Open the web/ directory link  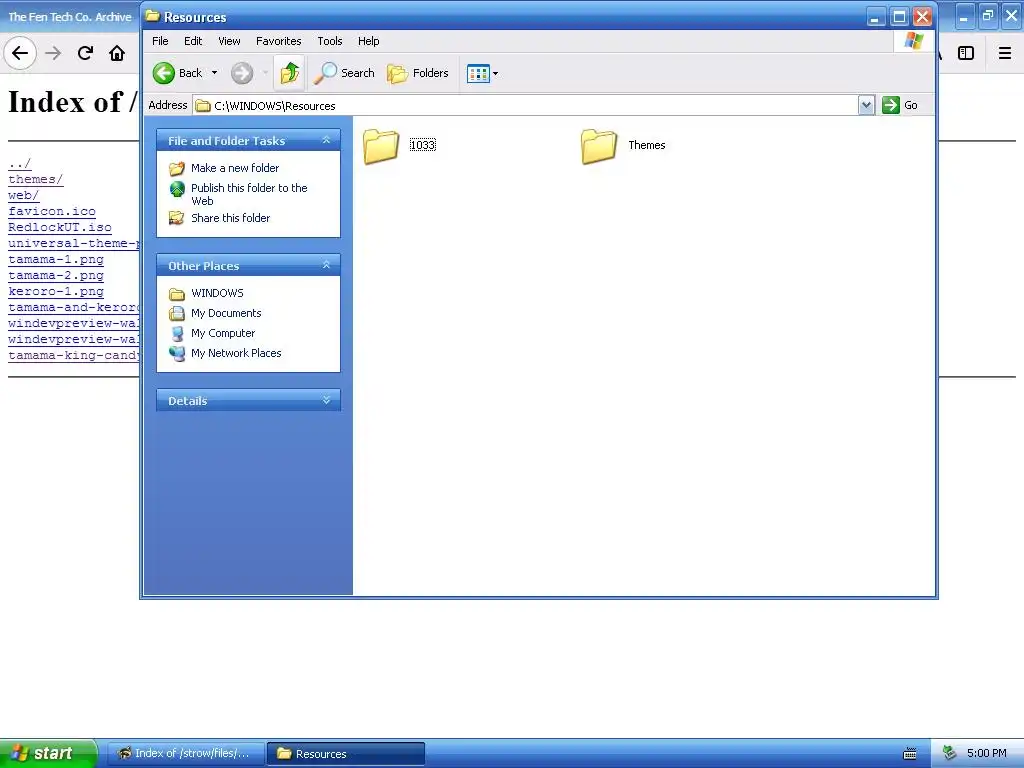[x=24, y=195]
